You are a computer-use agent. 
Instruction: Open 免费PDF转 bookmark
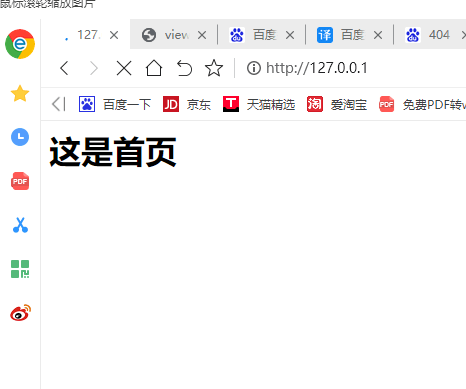tap(422, 104)
